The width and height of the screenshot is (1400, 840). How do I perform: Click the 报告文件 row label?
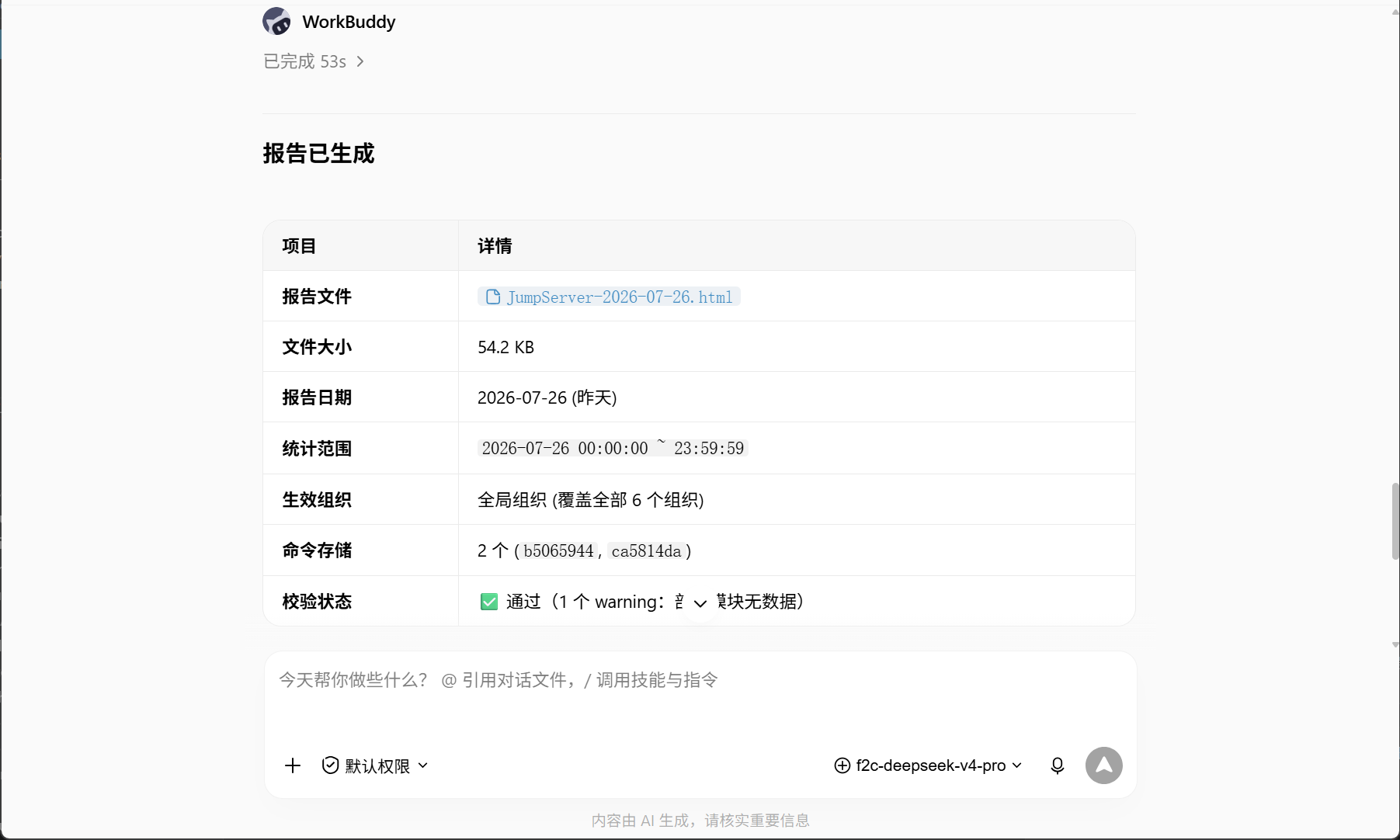(317, 297)
